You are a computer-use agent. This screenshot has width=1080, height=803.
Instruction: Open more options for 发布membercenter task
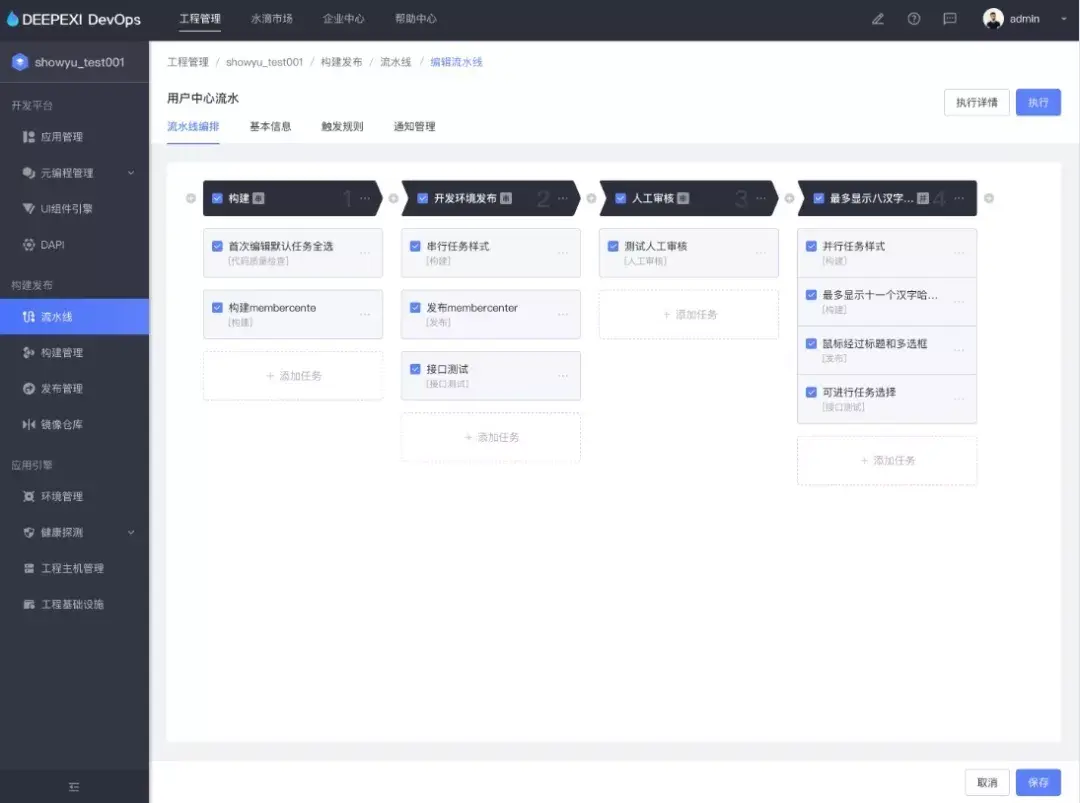pyautogui.click(x=563, y=314)
